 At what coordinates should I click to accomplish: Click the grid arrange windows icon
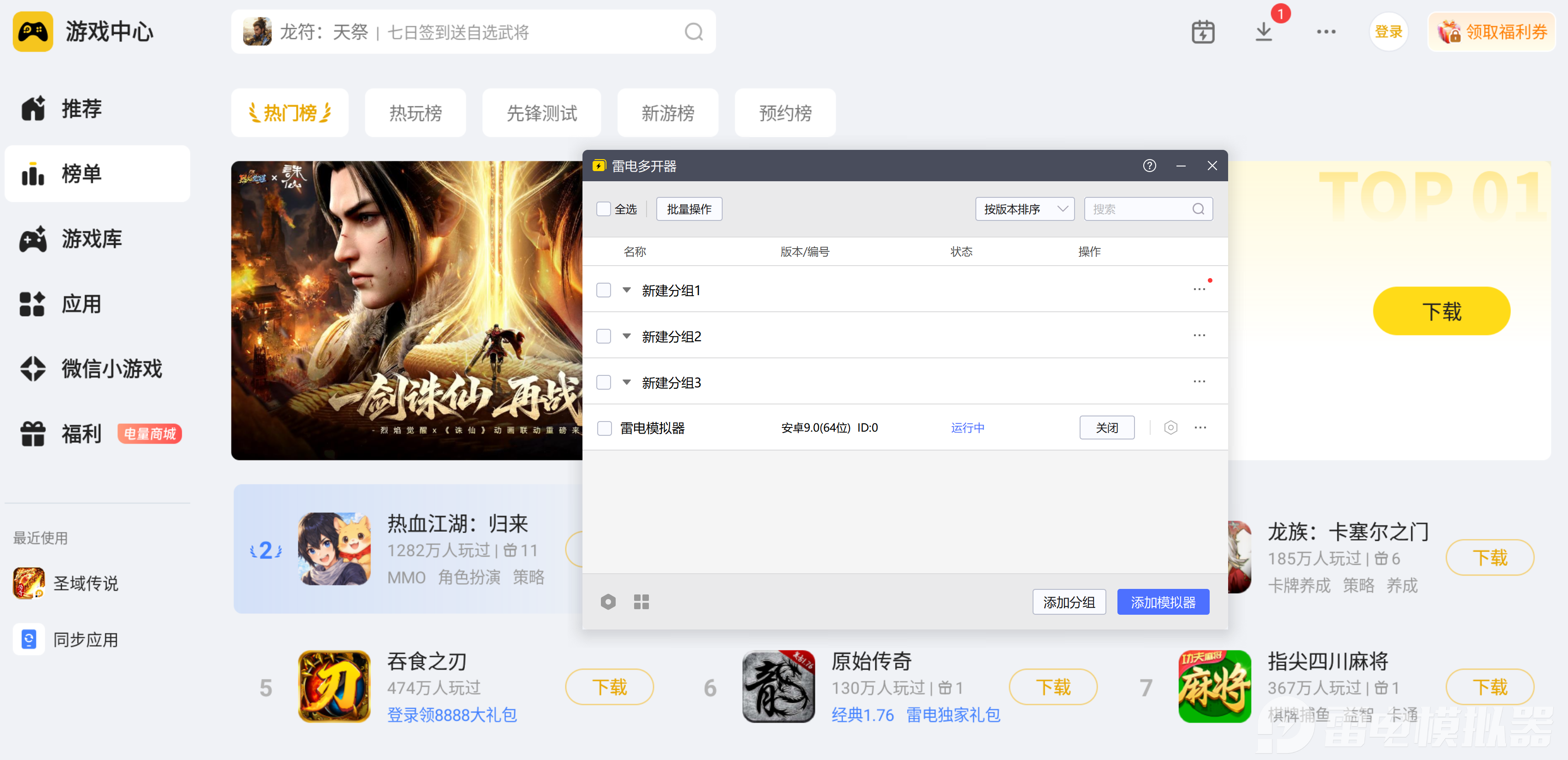tap(641, 602)
